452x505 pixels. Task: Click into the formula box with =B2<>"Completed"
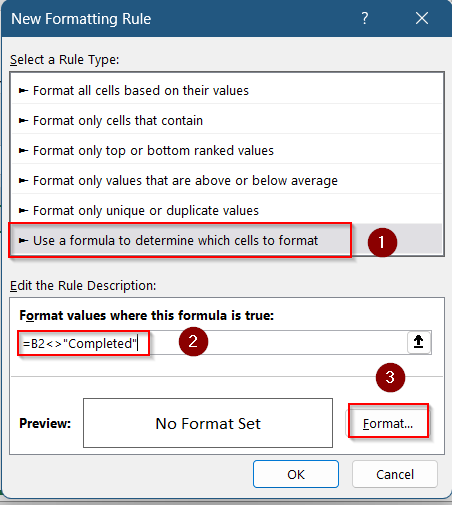(x=212, y=343)
